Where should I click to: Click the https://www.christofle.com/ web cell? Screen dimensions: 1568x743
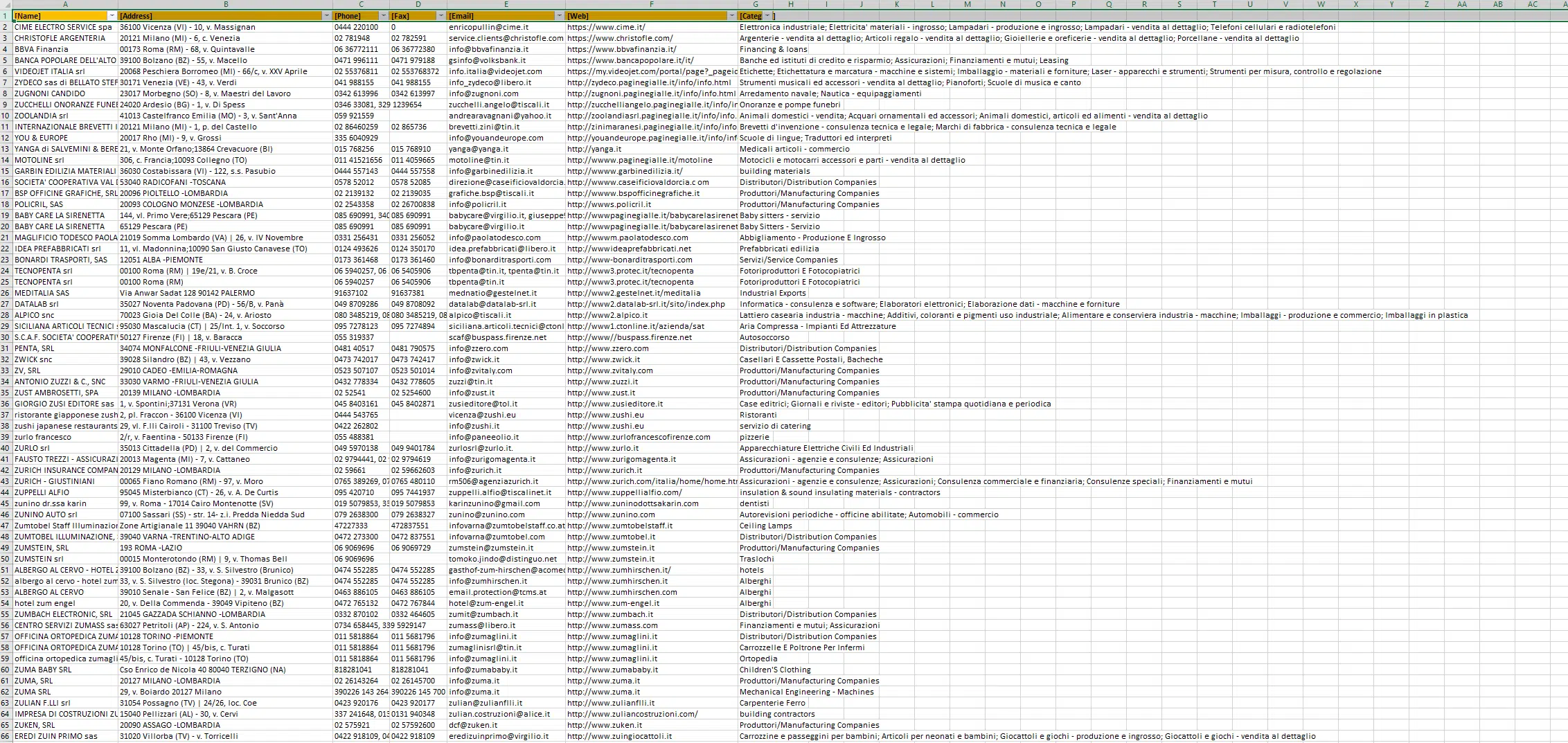(x=651, y=38)
